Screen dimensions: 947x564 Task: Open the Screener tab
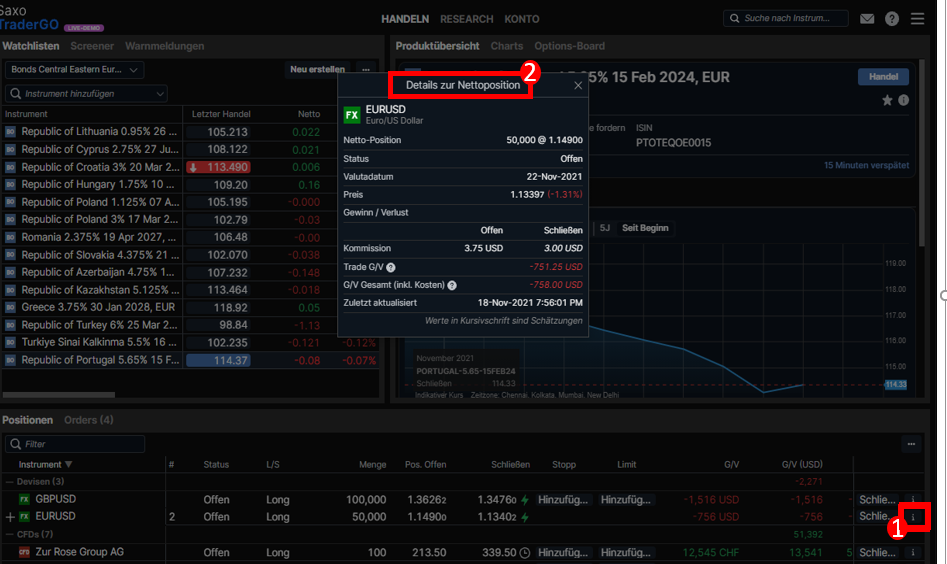pos(92,46)
